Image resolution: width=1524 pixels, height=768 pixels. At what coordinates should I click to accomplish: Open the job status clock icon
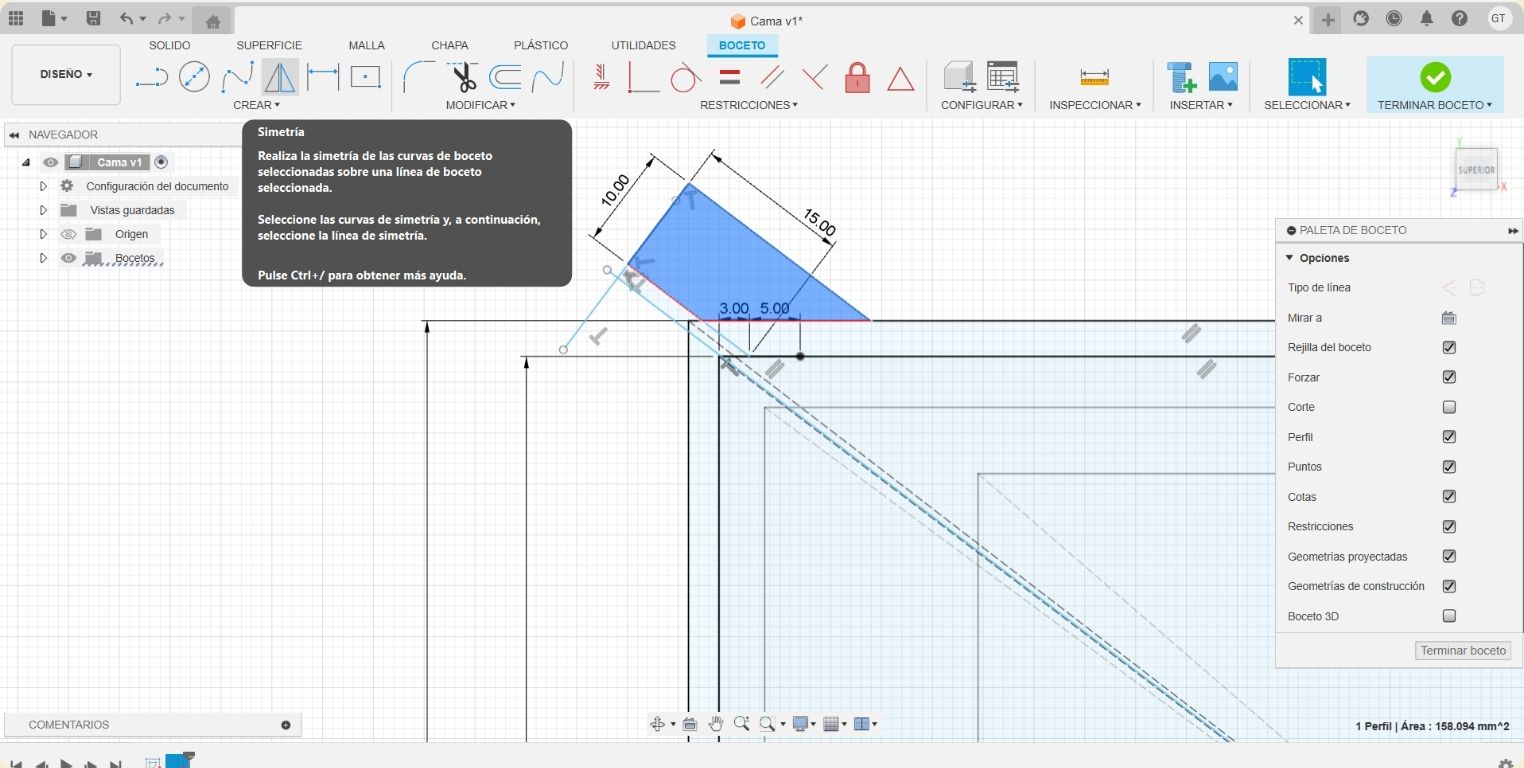1393,18
